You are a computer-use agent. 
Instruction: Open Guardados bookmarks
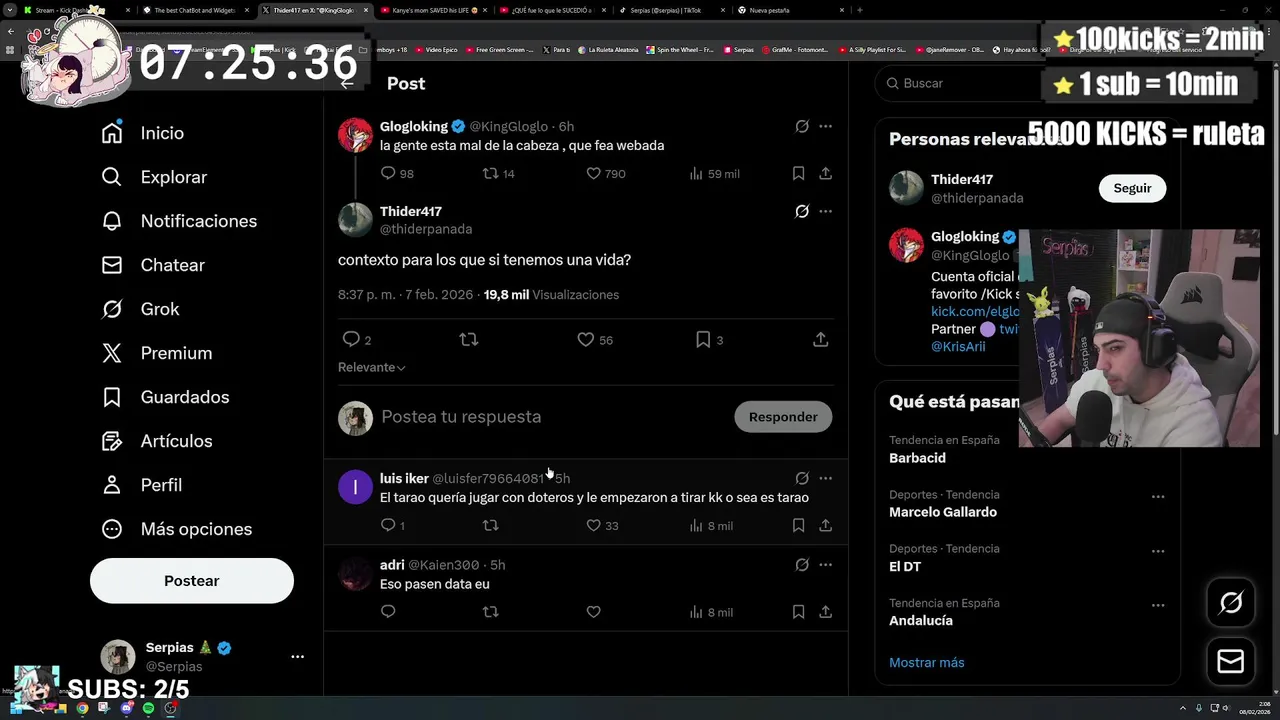click(x=166, y=397)
